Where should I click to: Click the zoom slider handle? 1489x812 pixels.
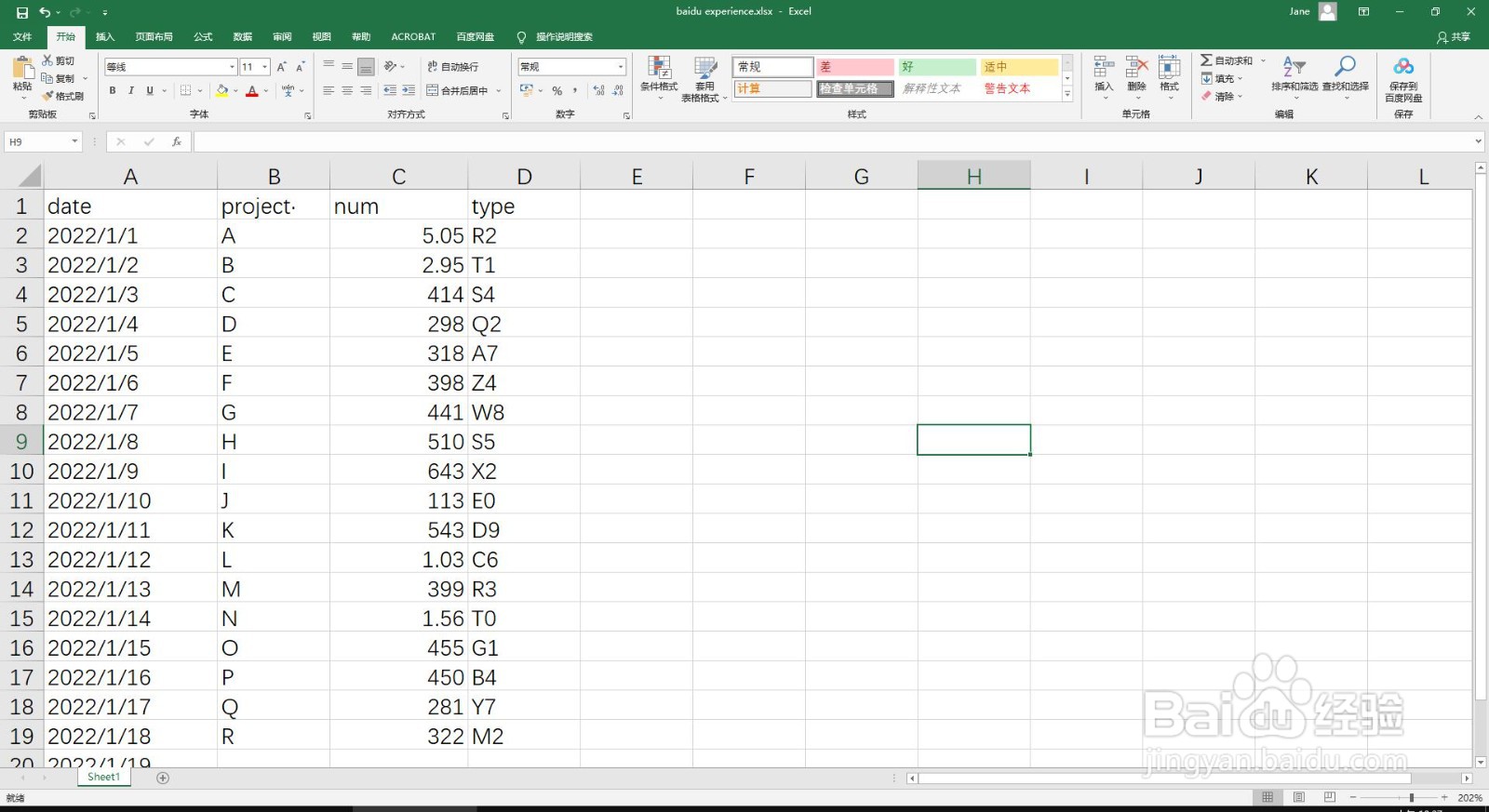(1412, 798)
